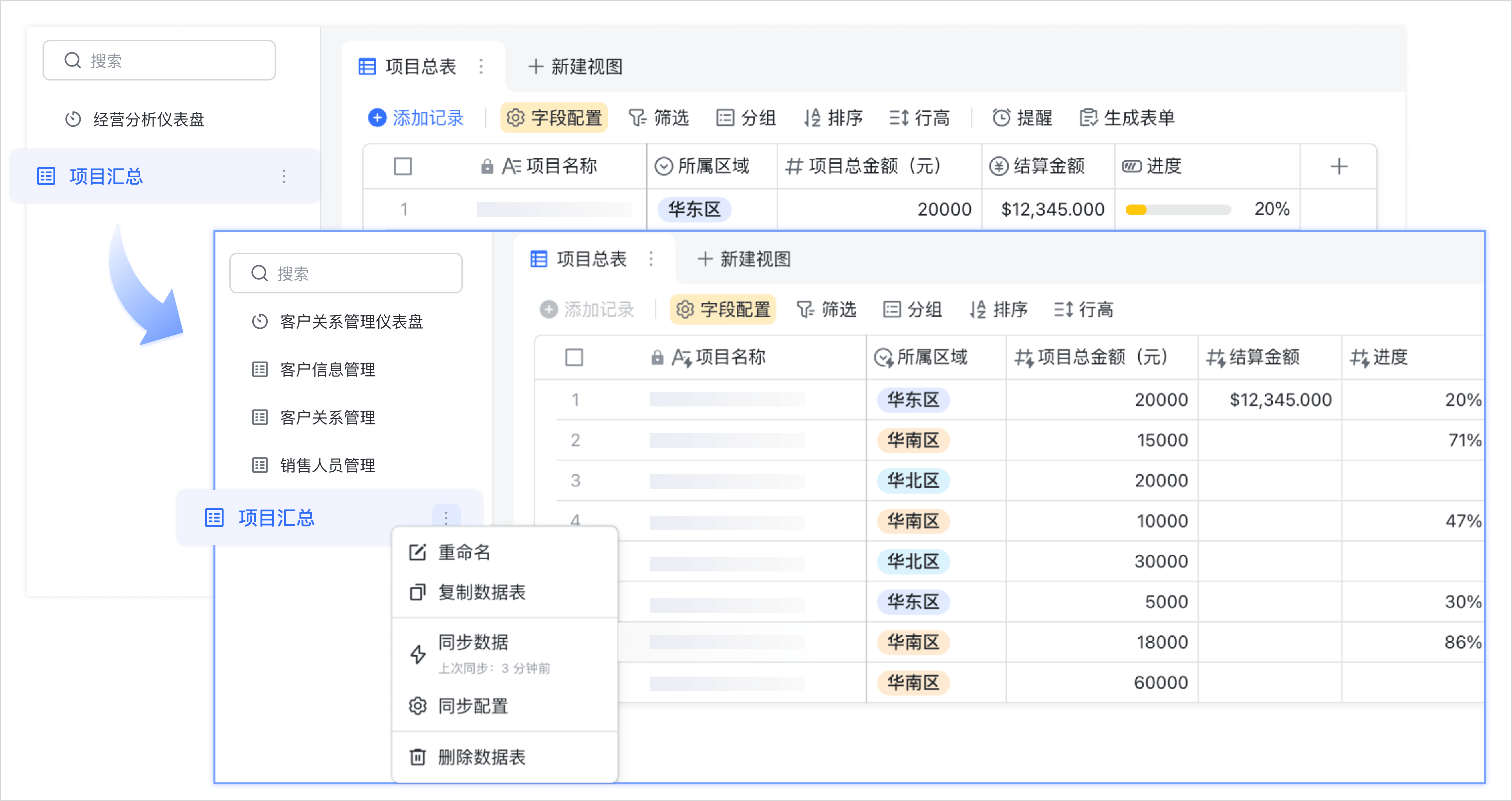1512x801 pixels.
Task: Open 项目总表 tab options in front window
Action: click(x=651, y=259)
